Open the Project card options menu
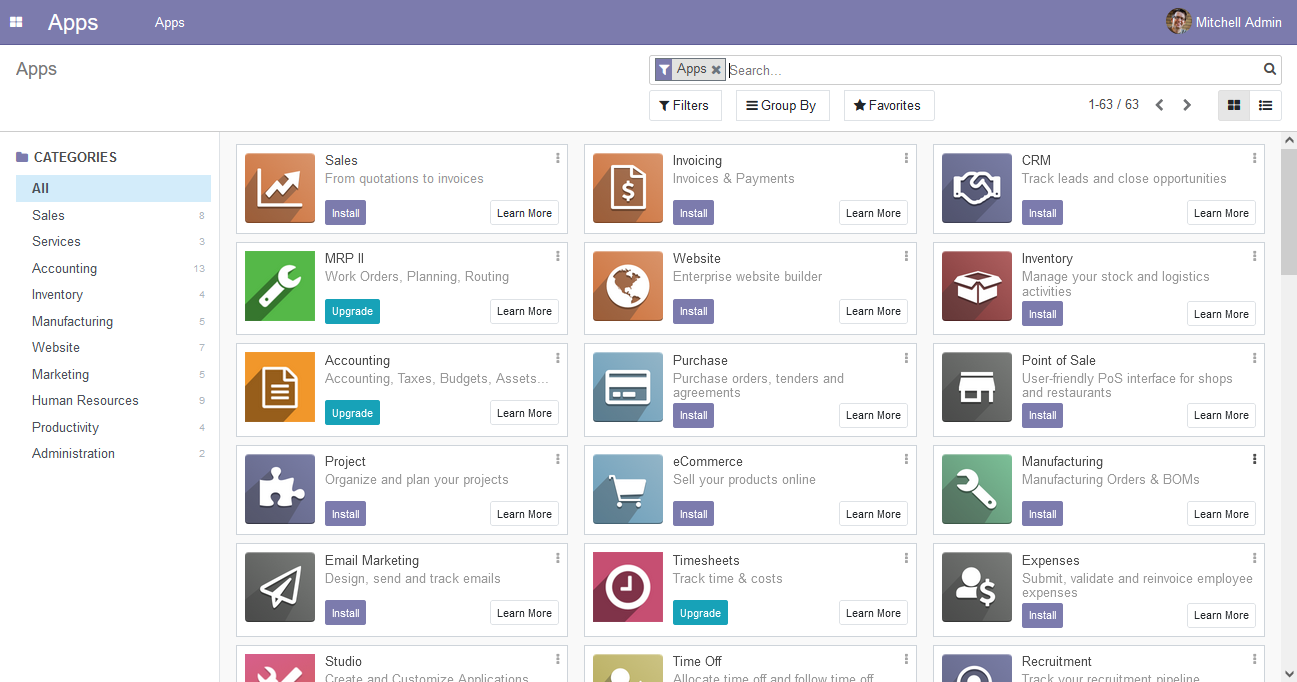Screen dimensions: 1297x682 click(558, 459)
